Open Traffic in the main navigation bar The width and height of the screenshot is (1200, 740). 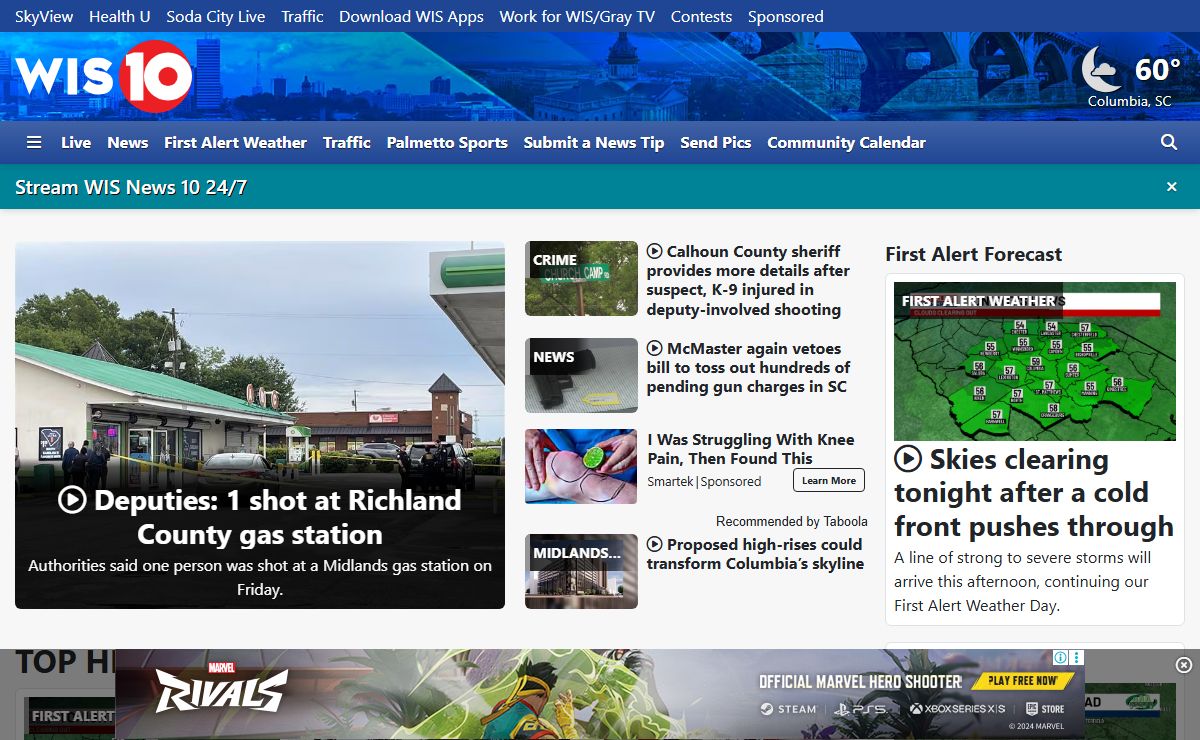pos(347,142)
